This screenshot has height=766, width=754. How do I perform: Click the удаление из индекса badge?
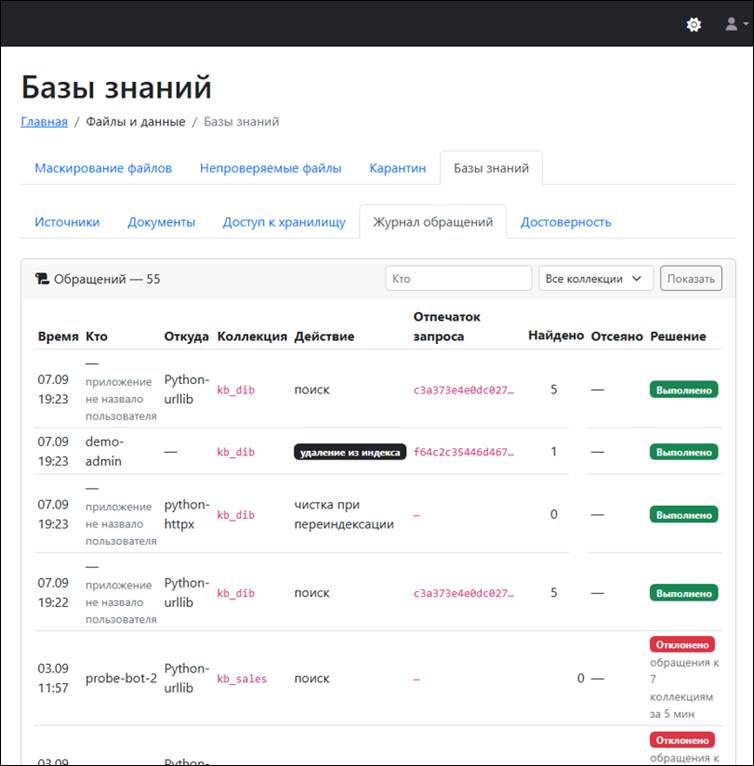coord(350,452)
